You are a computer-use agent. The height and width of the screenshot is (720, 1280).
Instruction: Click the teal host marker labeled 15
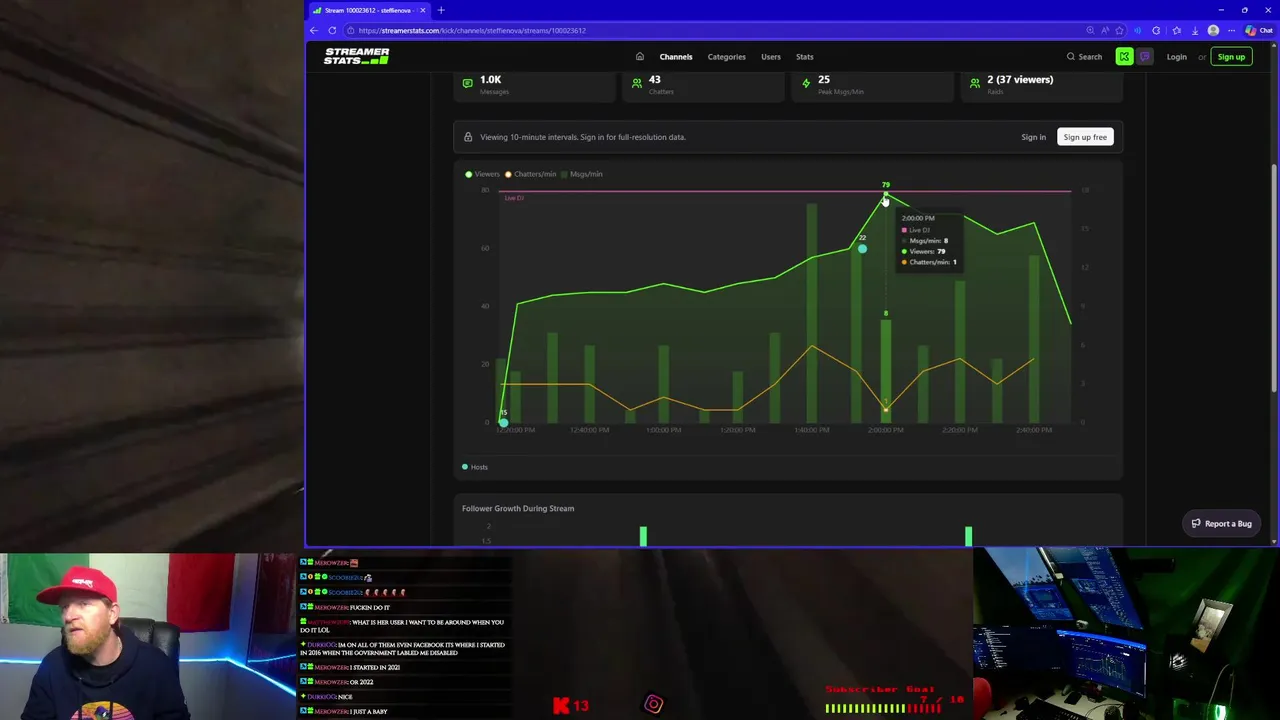click(x=503, y=422)
